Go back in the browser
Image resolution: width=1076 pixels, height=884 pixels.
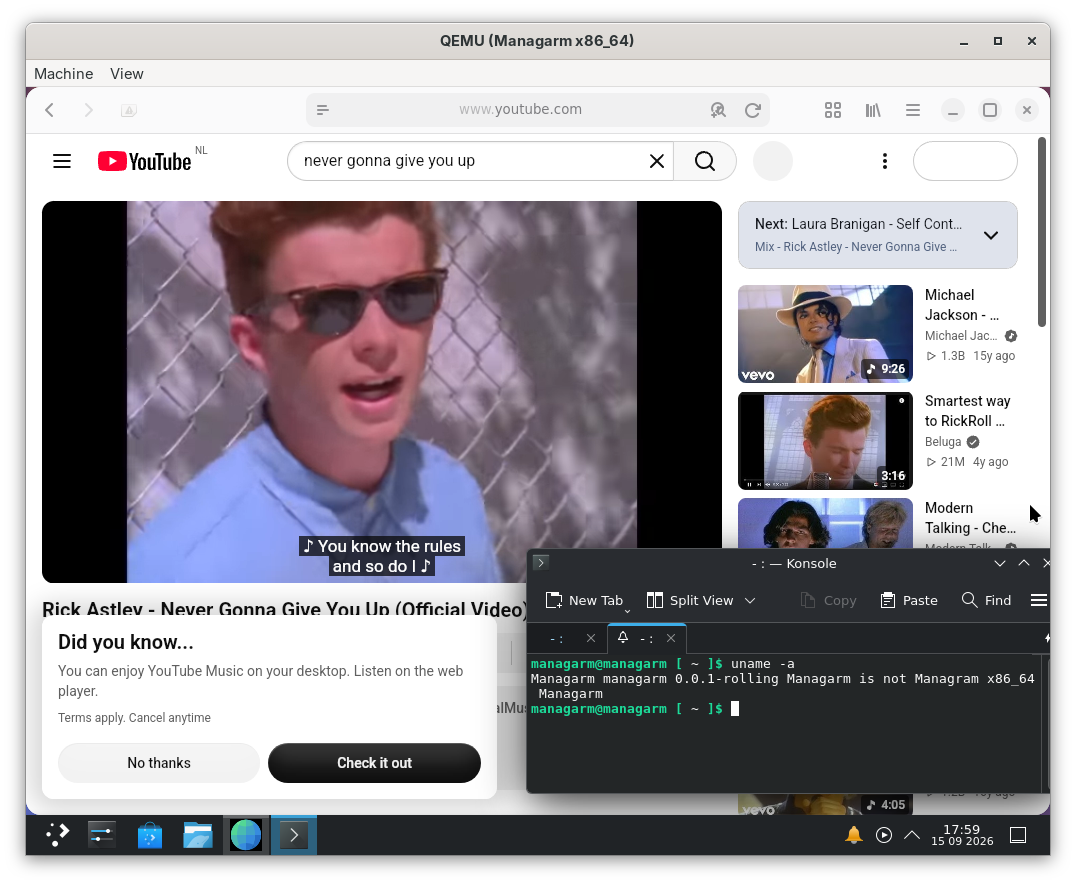coord(49,110)
